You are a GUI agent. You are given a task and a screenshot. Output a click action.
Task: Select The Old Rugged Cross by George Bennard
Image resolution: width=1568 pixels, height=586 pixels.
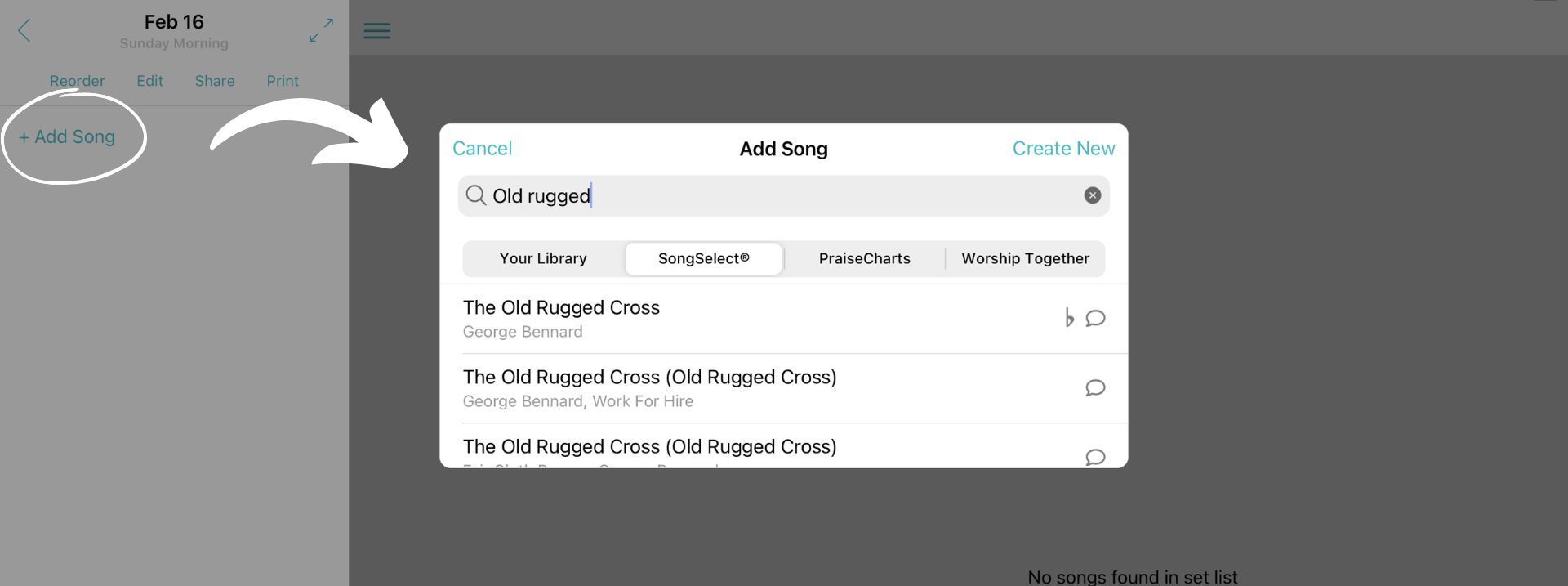tap(783, 319)
